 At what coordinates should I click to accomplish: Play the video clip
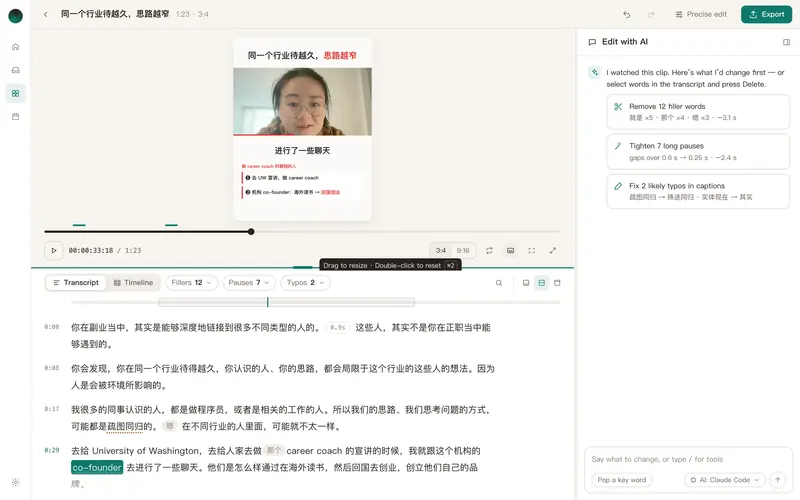click(54, 251)
